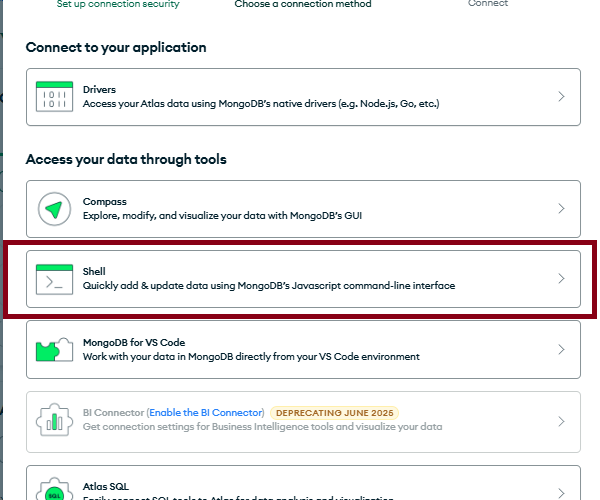Screen dimensions: 600x500
Task: Open Atlas SQL via its right chevron
Action: click(x=561, y=492)
